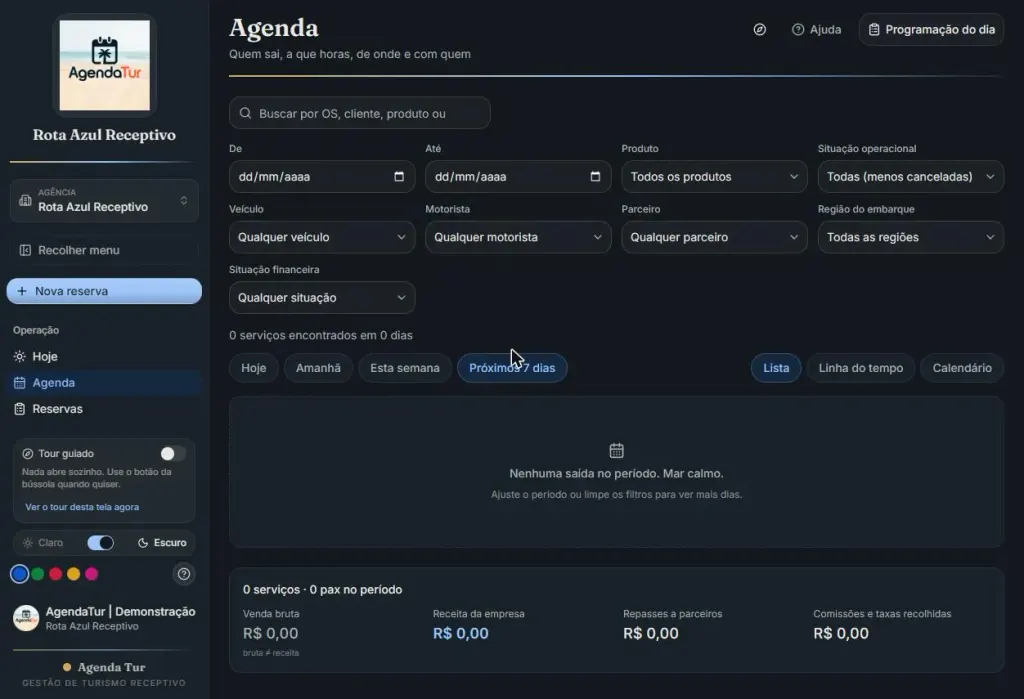
Task: Switch to Calendário view
Action: coord(962,368)
